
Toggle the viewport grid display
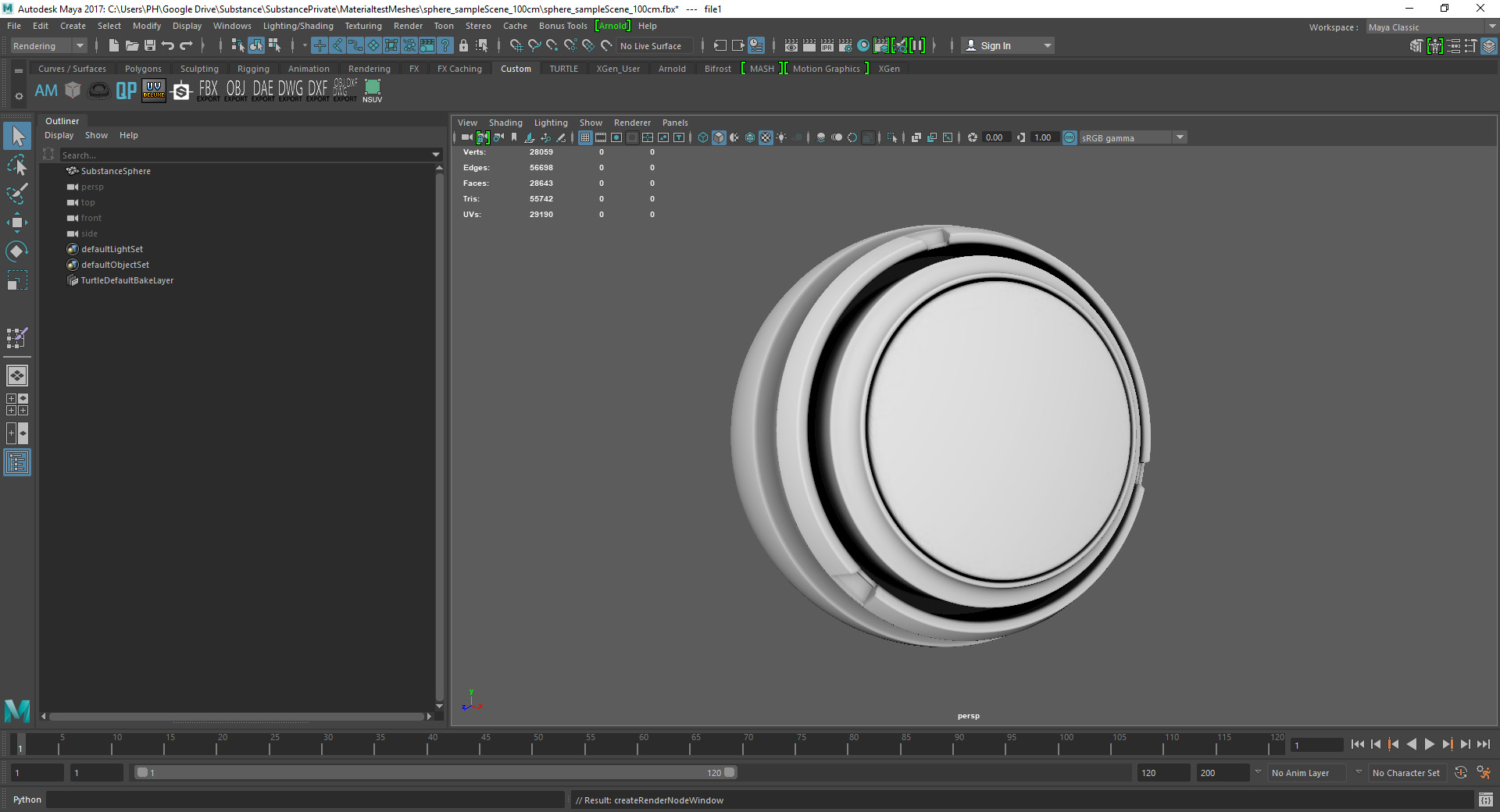coord(585,137)
